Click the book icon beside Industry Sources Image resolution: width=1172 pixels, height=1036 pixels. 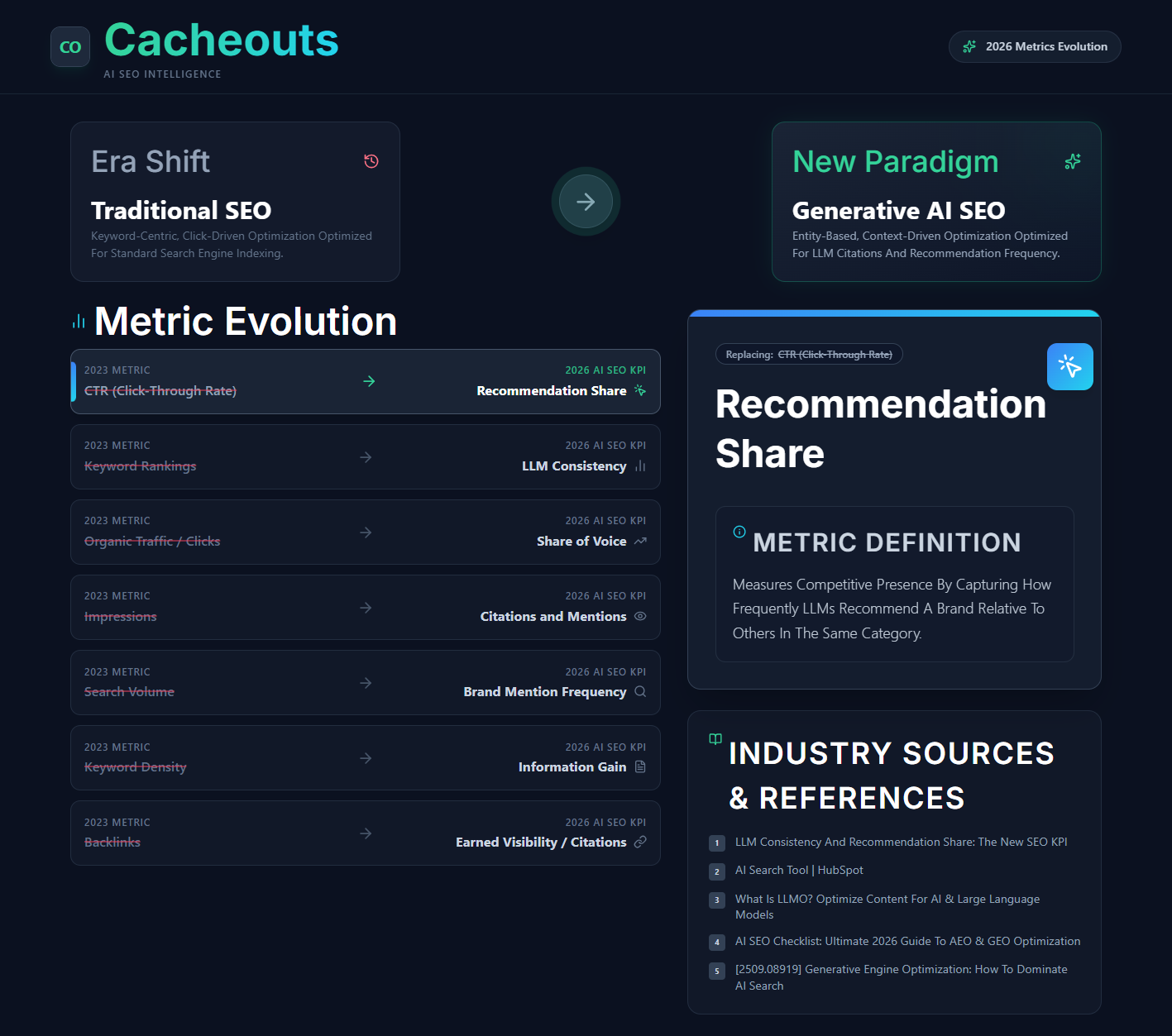[715, 739]
